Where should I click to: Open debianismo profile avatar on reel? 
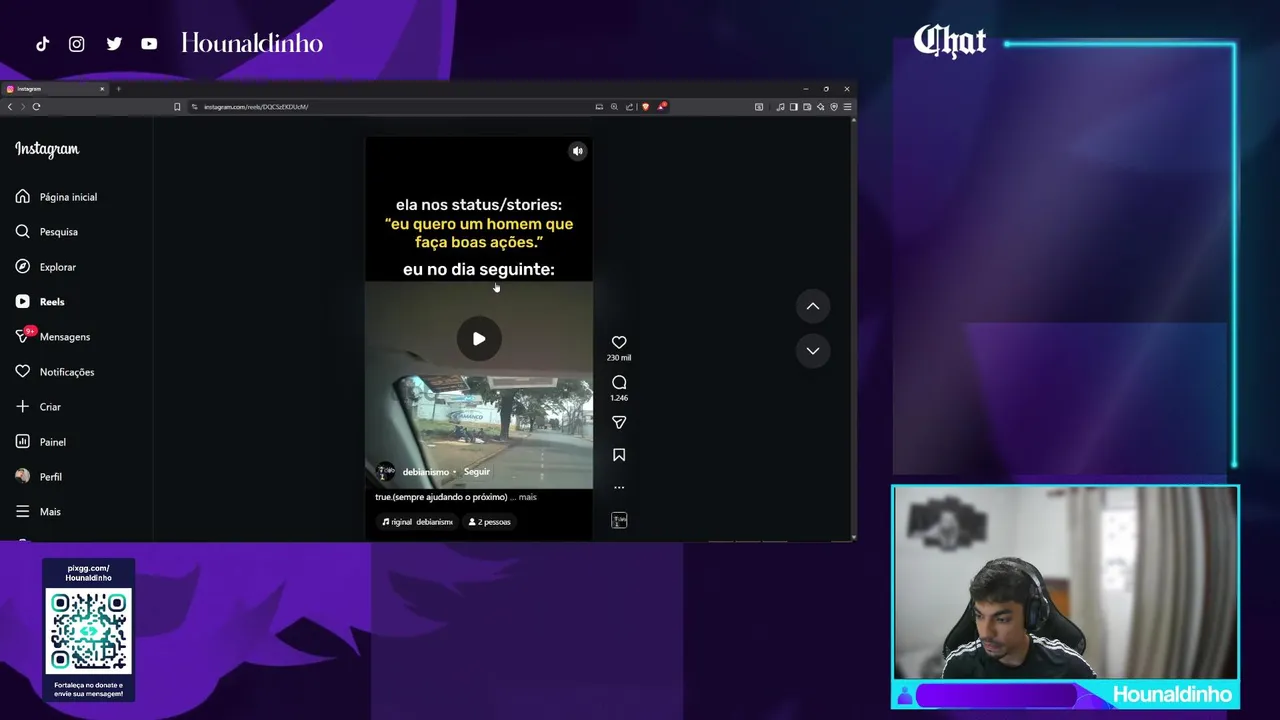385,472
